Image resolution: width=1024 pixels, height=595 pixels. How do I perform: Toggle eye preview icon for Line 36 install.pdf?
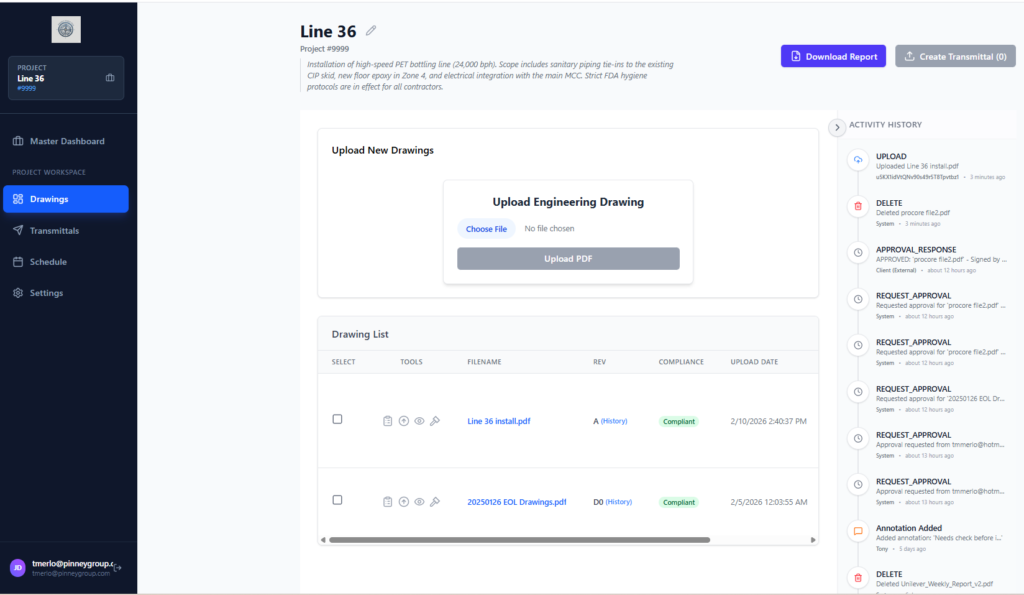point(419,421)
